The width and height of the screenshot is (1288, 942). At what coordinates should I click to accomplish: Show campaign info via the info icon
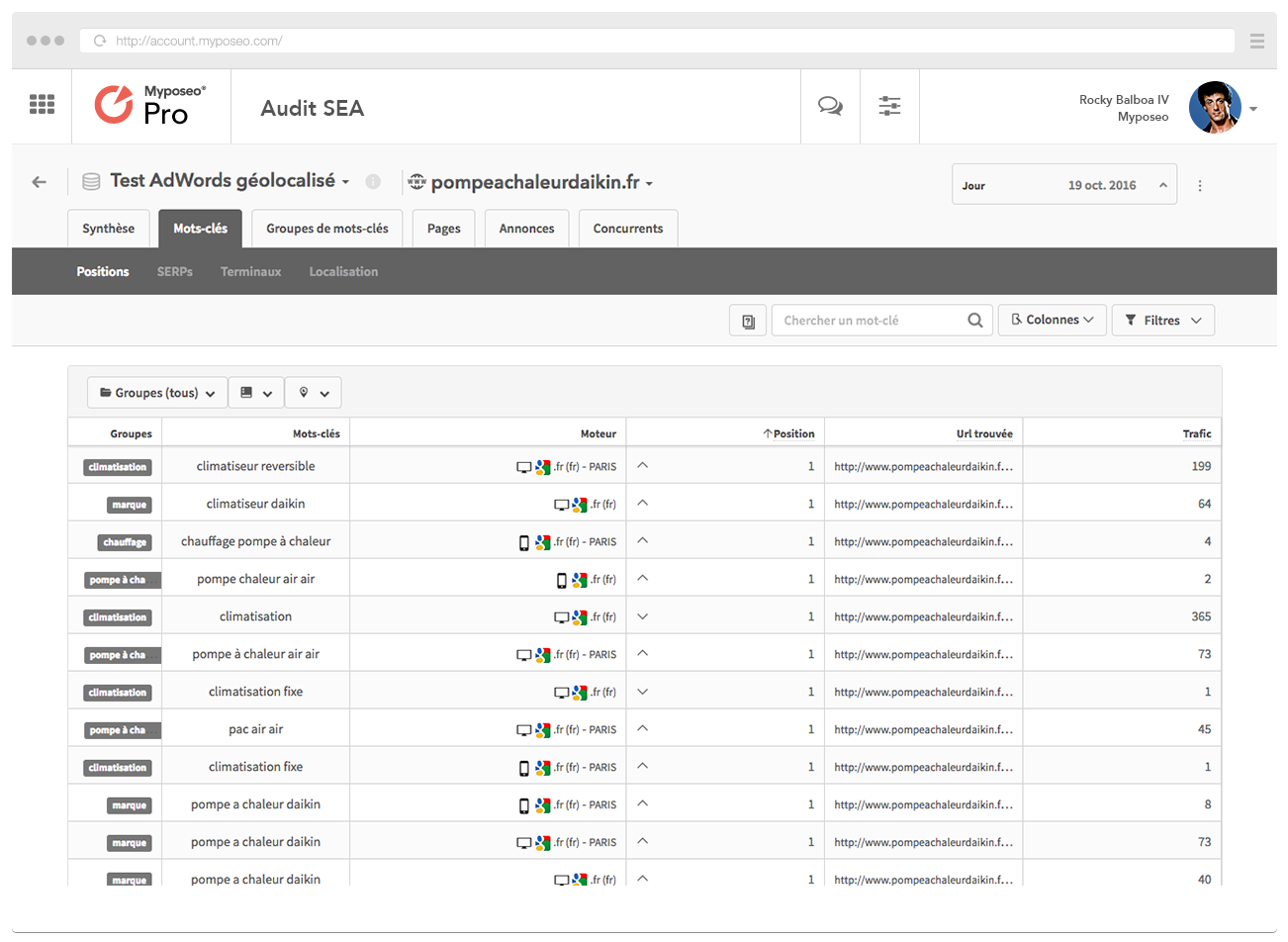click(373, 182)
